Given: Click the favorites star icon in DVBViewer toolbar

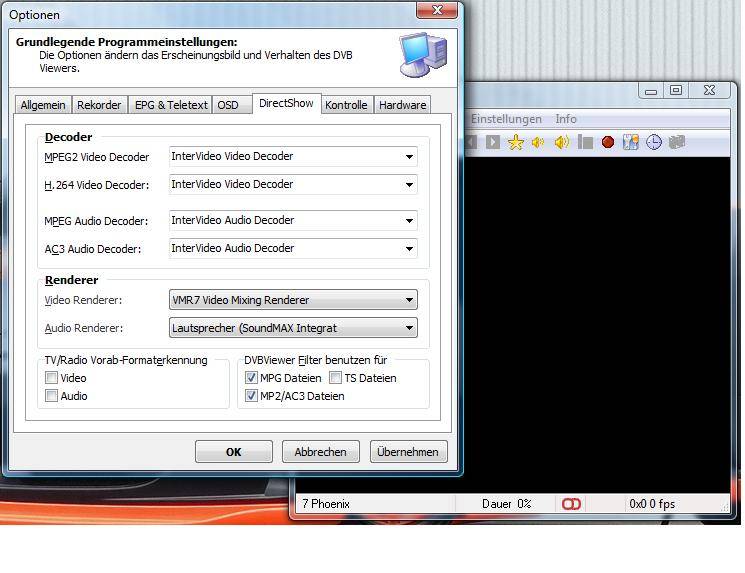Looking at the screenshot, I should [516, 142].
